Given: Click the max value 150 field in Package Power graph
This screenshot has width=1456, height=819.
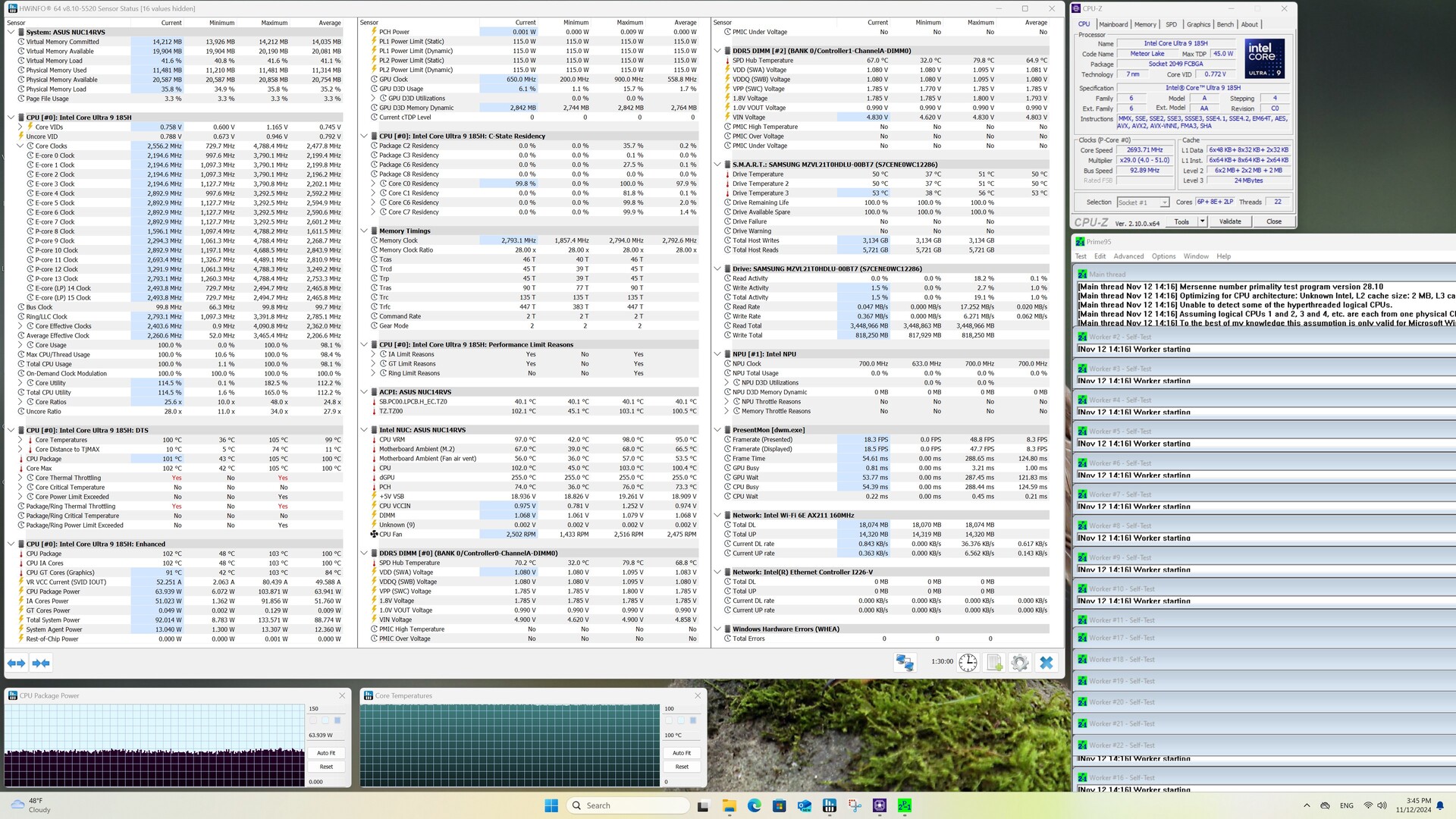Looking at the screenshot, I should click(326, 708).
